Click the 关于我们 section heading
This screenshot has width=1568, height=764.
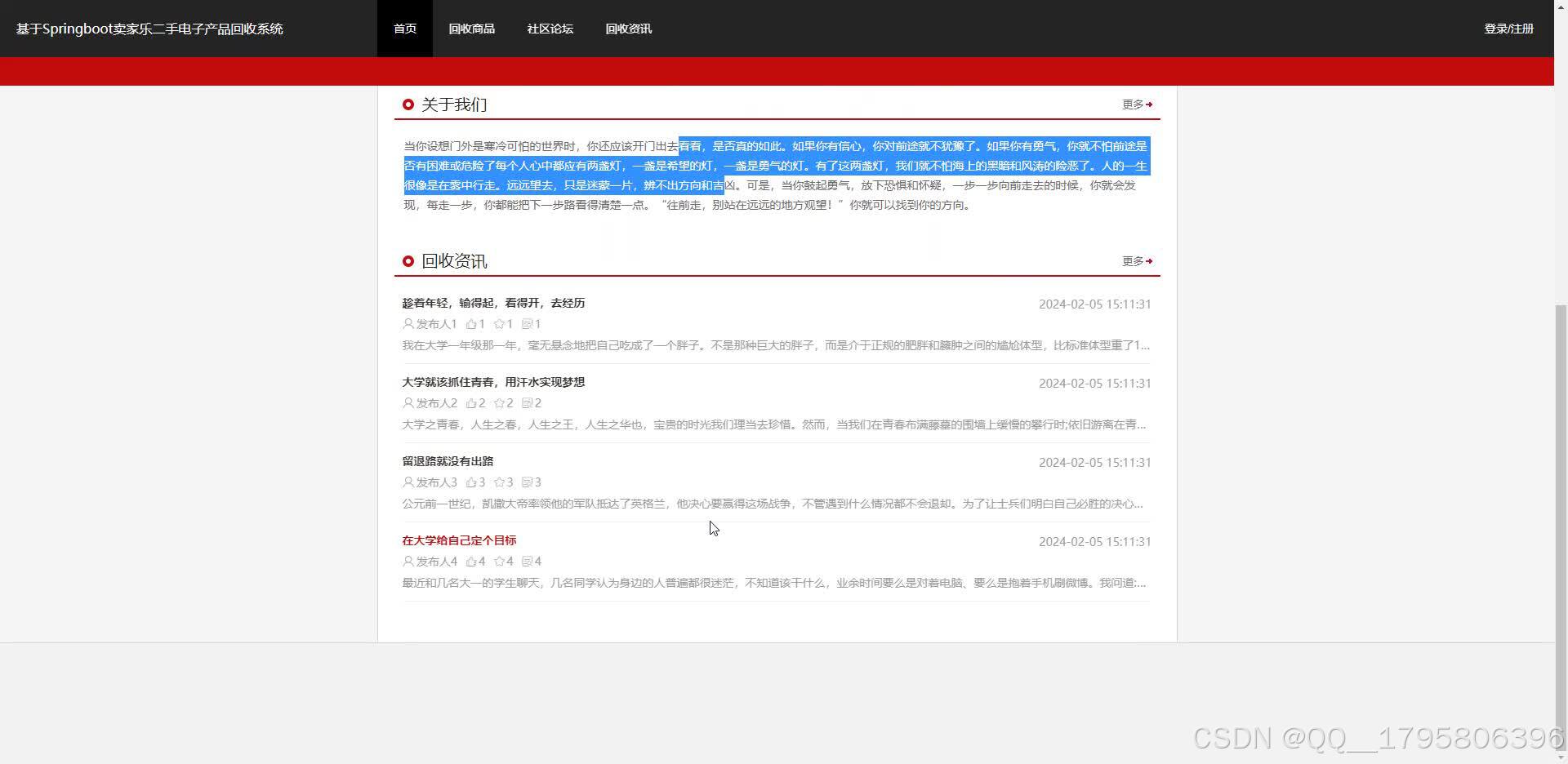[x=454, y=104]
